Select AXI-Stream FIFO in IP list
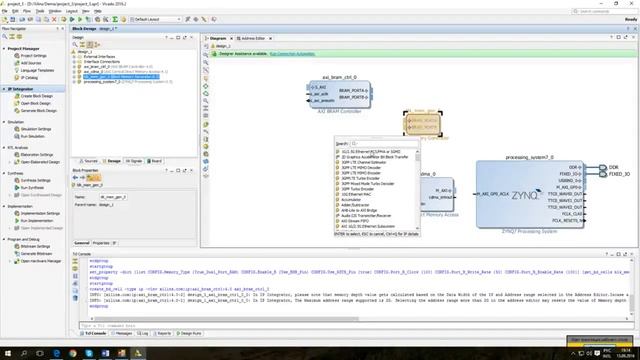Viewport: 640px width, 360px height. [355, 221]
